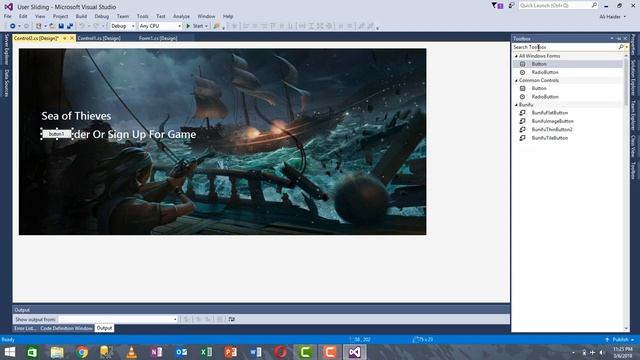Screen dimensions: 640x360
Task: Collapse the All Windows Forms group
Action: (x=516, y=56)
